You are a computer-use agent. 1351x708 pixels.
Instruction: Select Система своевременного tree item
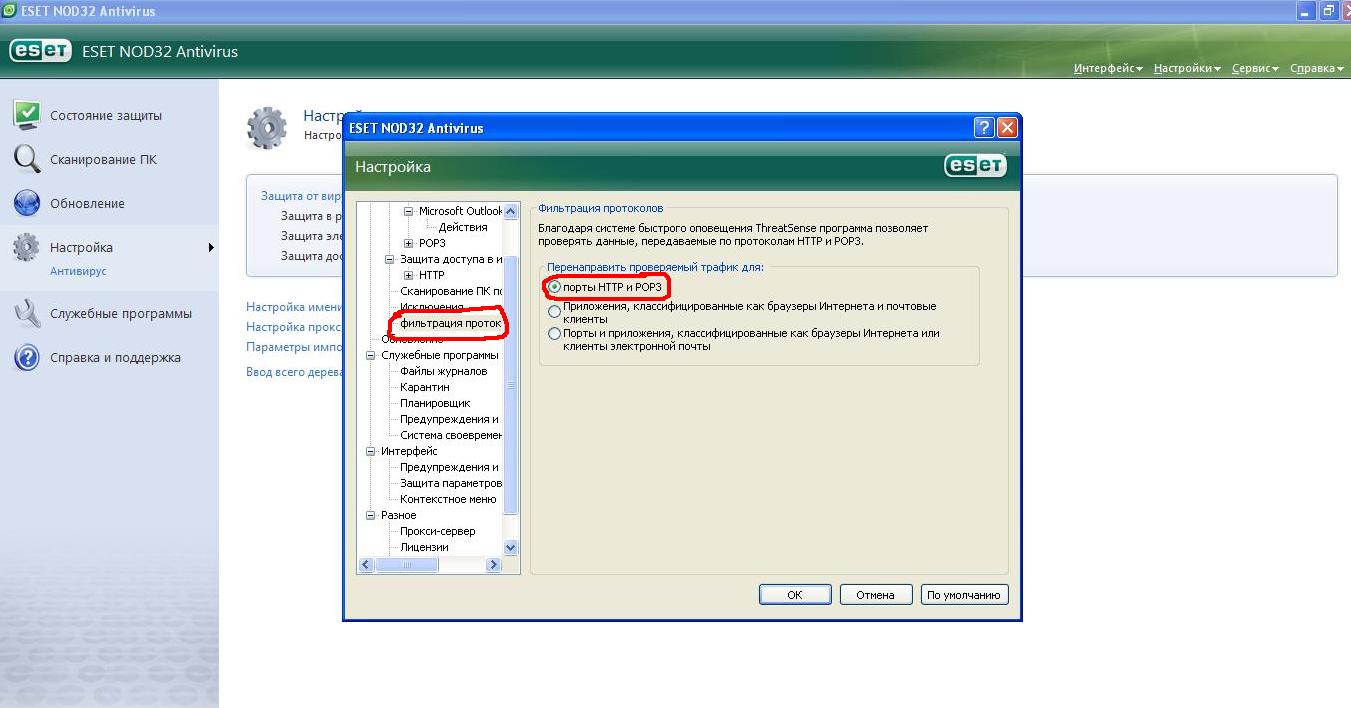(451, 435)
